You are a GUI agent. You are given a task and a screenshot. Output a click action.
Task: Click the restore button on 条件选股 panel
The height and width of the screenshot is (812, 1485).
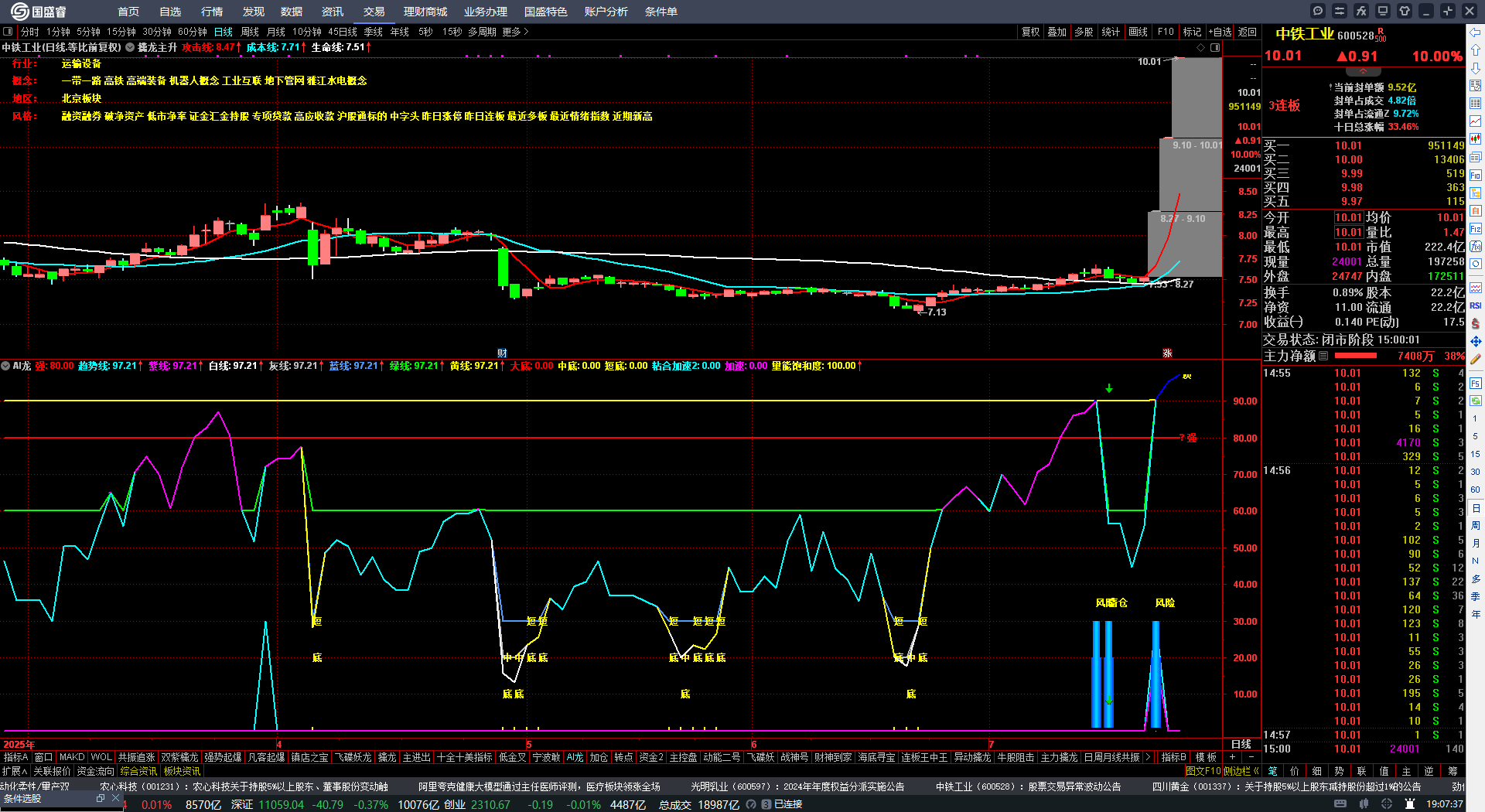(x=101, y=798)
